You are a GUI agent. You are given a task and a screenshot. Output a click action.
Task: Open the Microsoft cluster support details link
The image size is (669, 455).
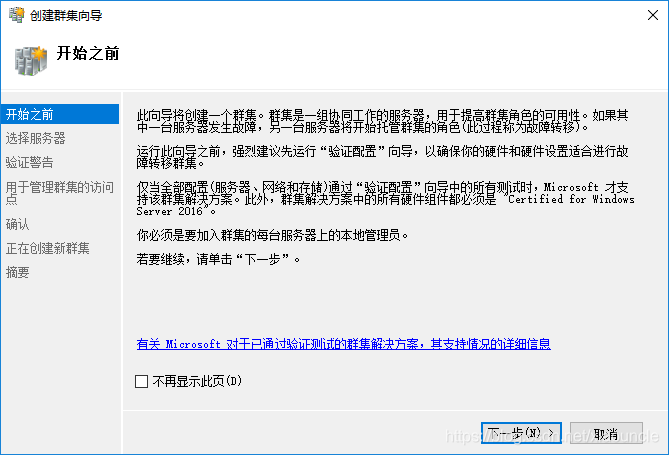(x=343, y=344)
